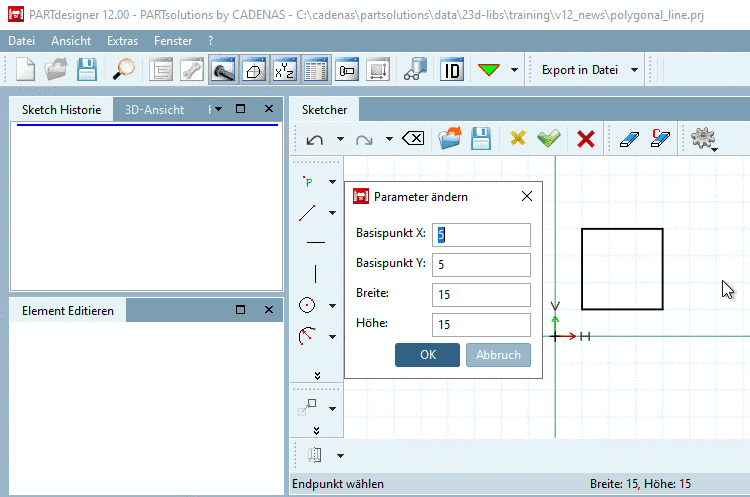Confirm parameters with OK button
Viewport: 750px width, 497px height.
coord(428,355)
